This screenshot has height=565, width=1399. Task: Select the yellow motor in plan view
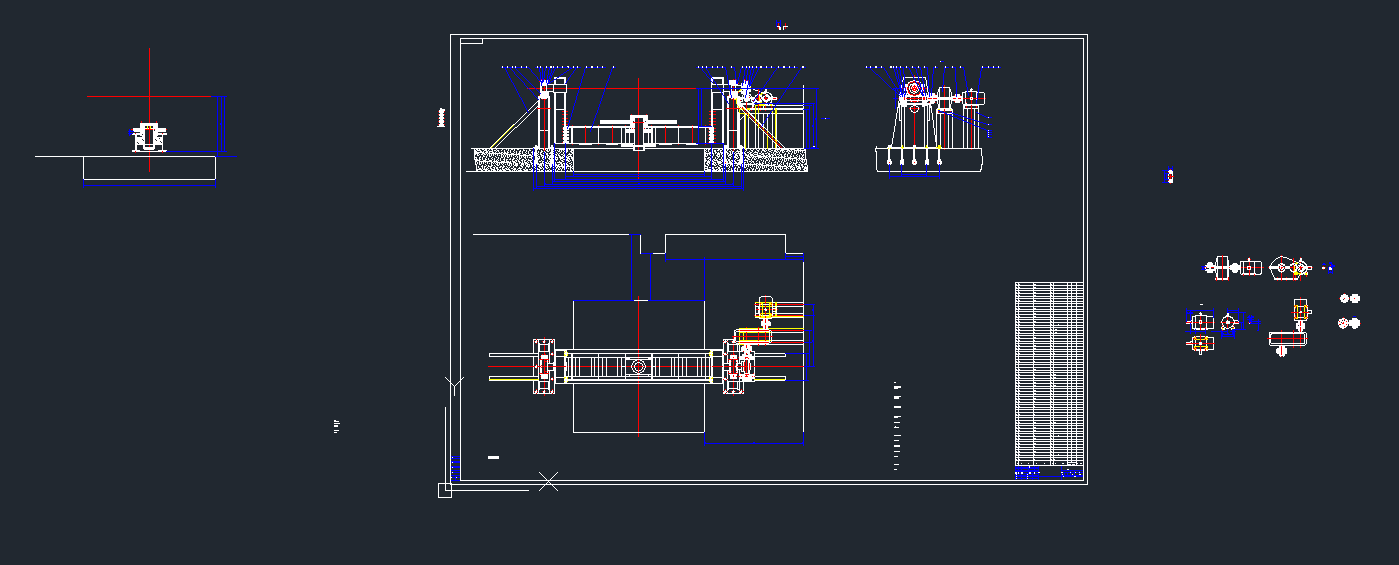765,310
